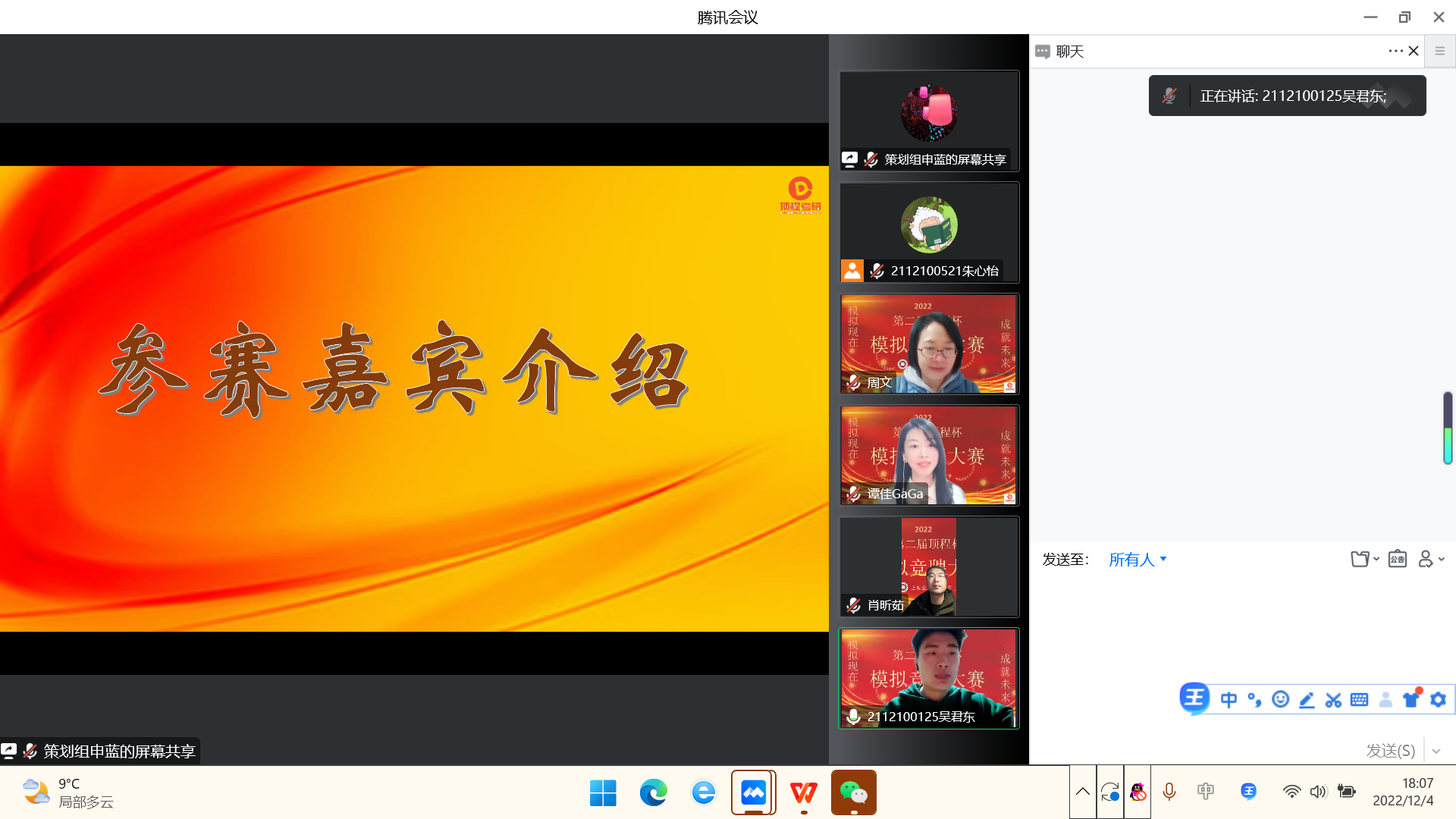Click the emoji smiley in input method bar
This screenshot has width=1456, height=819.
point(1280,699)
